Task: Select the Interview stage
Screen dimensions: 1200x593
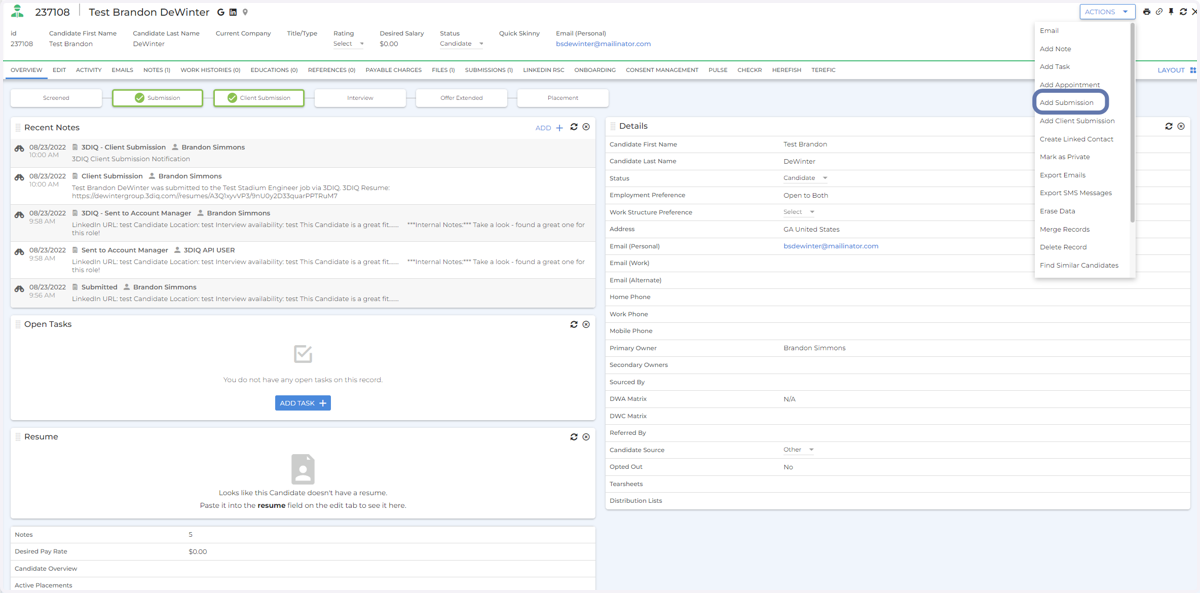Action: (360, 98)
